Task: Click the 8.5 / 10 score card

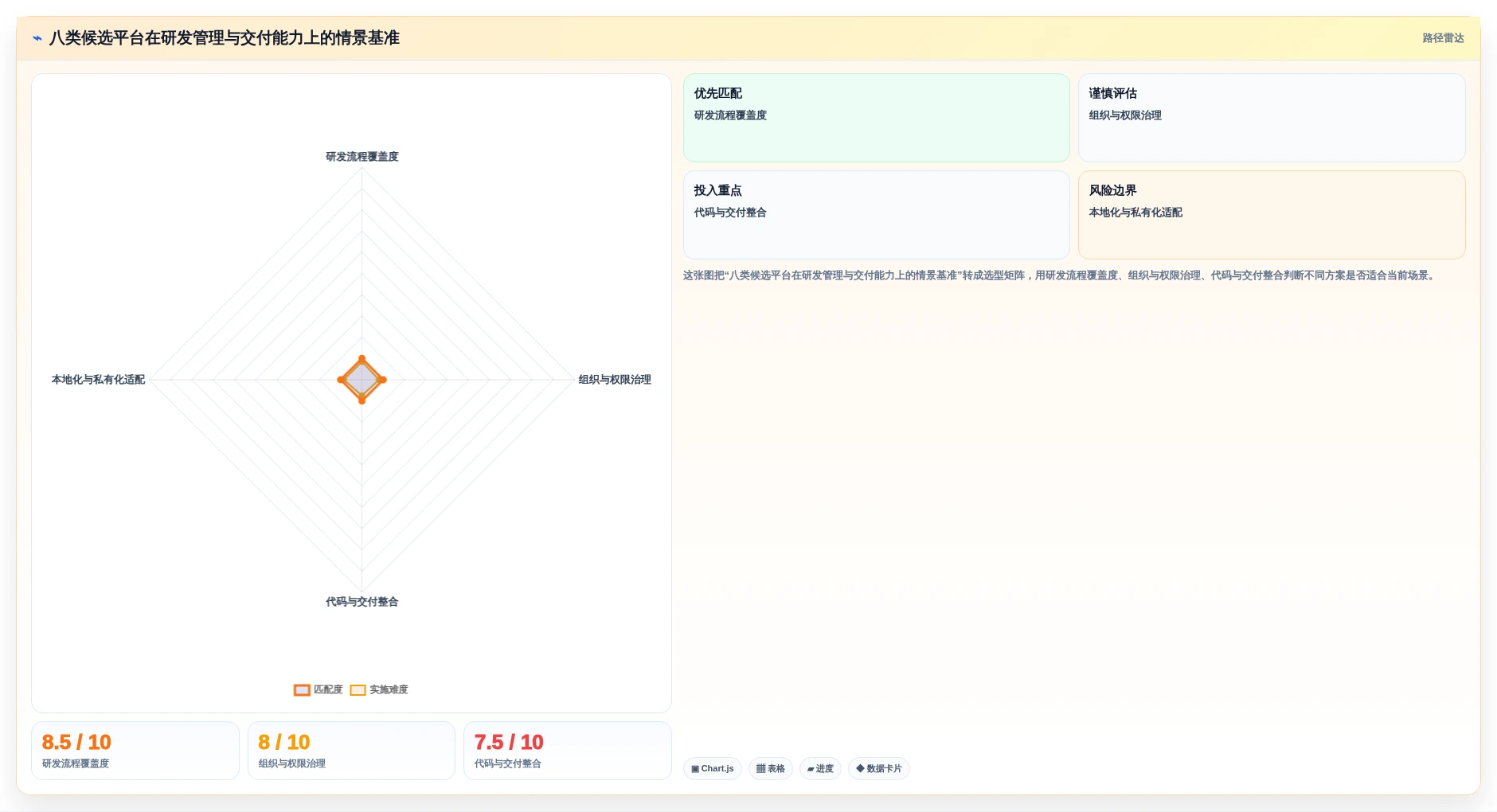Action: pos(135,751)
